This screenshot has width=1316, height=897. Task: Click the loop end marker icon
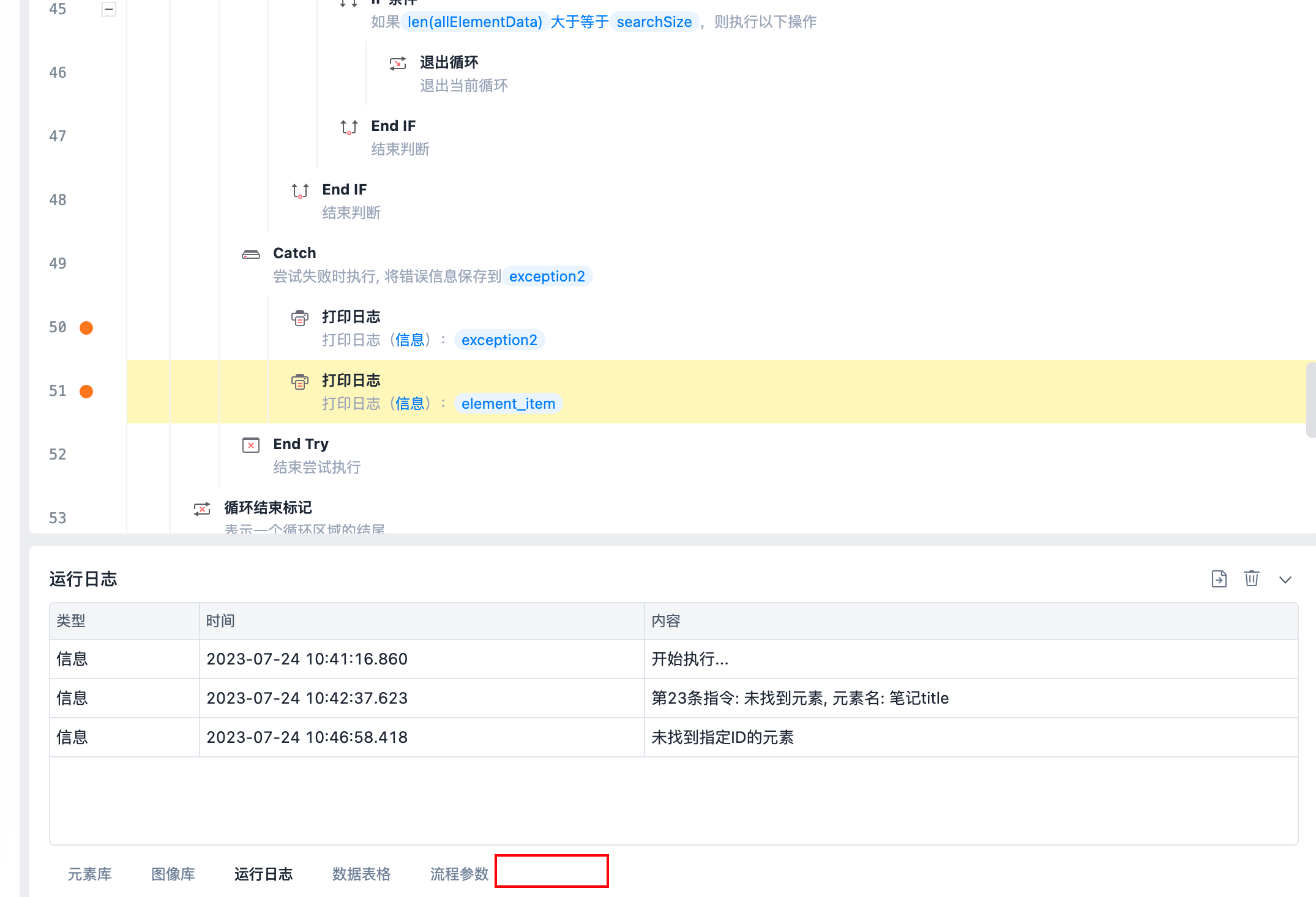[x=202, y=508]
